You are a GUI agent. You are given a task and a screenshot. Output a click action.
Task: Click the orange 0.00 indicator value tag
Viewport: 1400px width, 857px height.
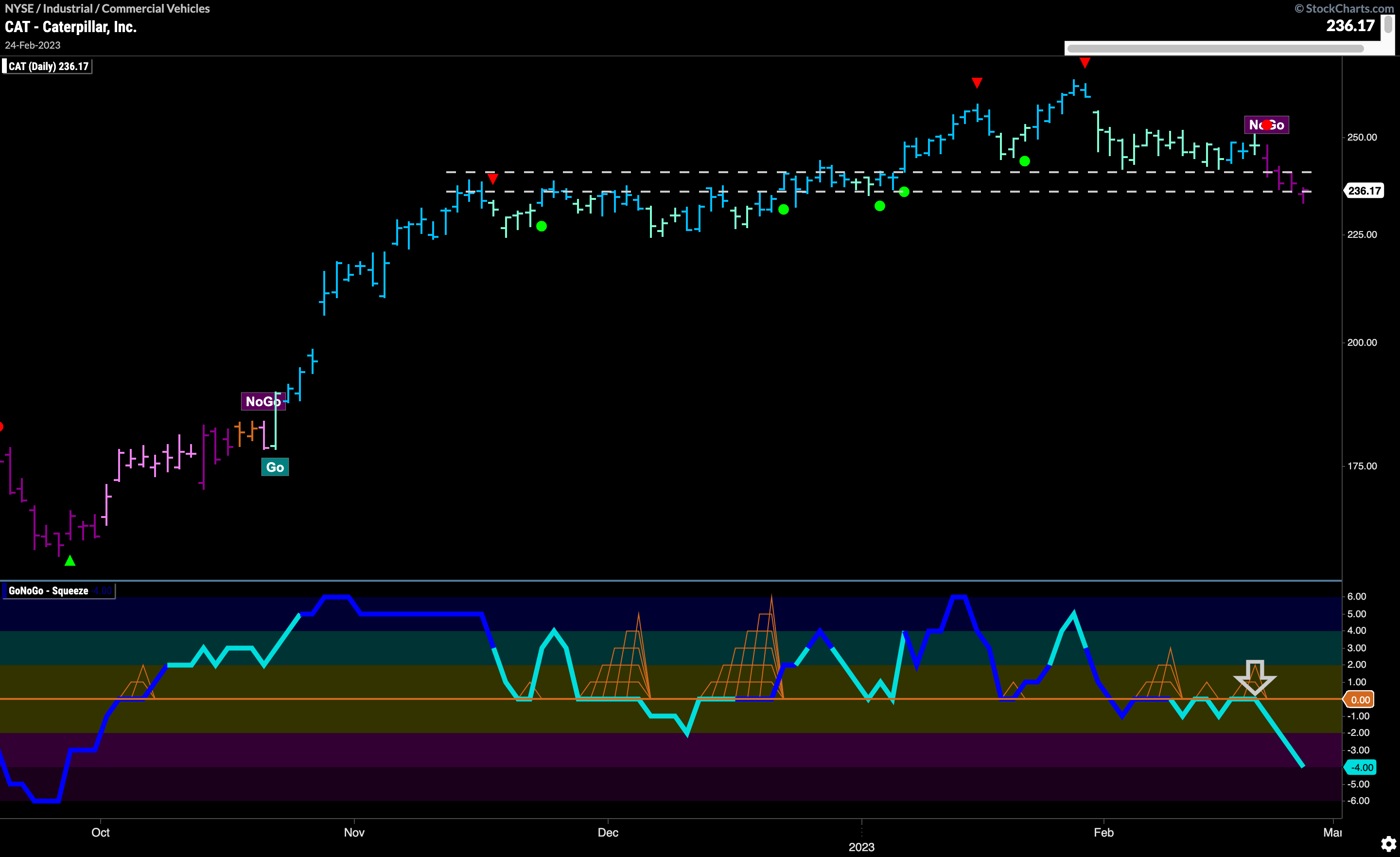[1359, 699]
